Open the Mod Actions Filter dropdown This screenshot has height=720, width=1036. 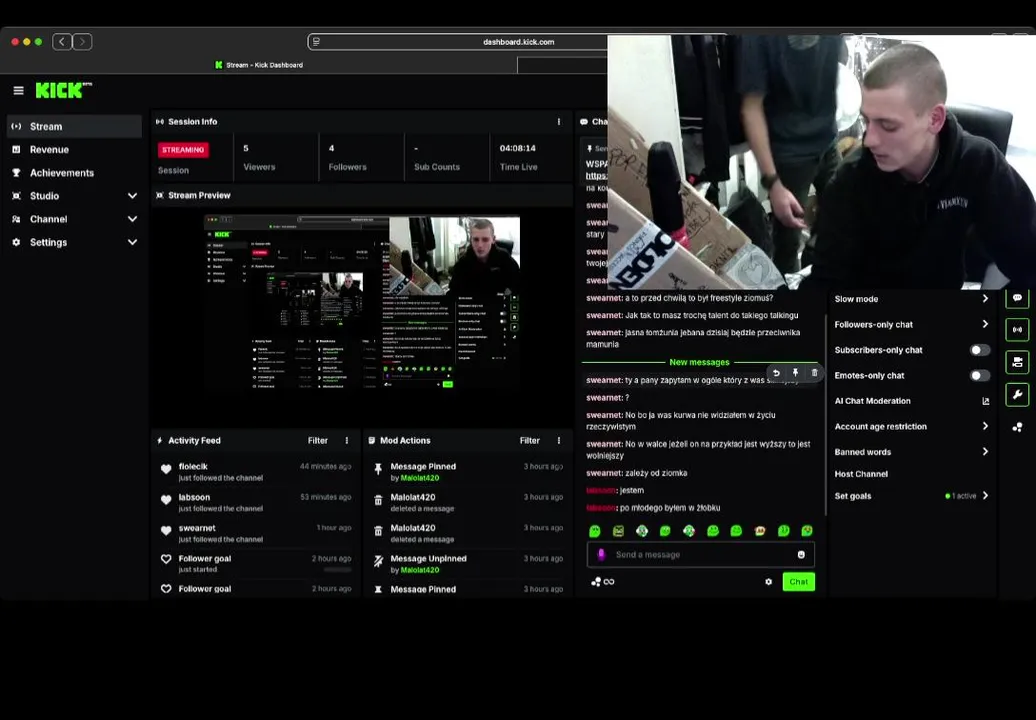(530, 441)
